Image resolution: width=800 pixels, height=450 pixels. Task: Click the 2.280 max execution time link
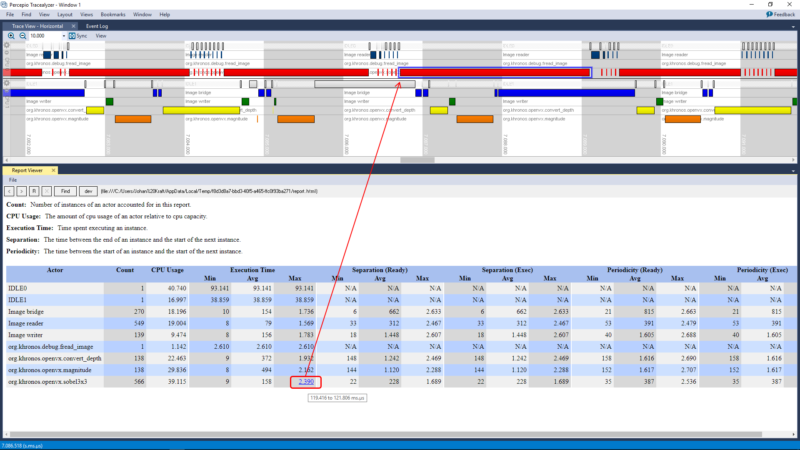[x=305, y=381]
